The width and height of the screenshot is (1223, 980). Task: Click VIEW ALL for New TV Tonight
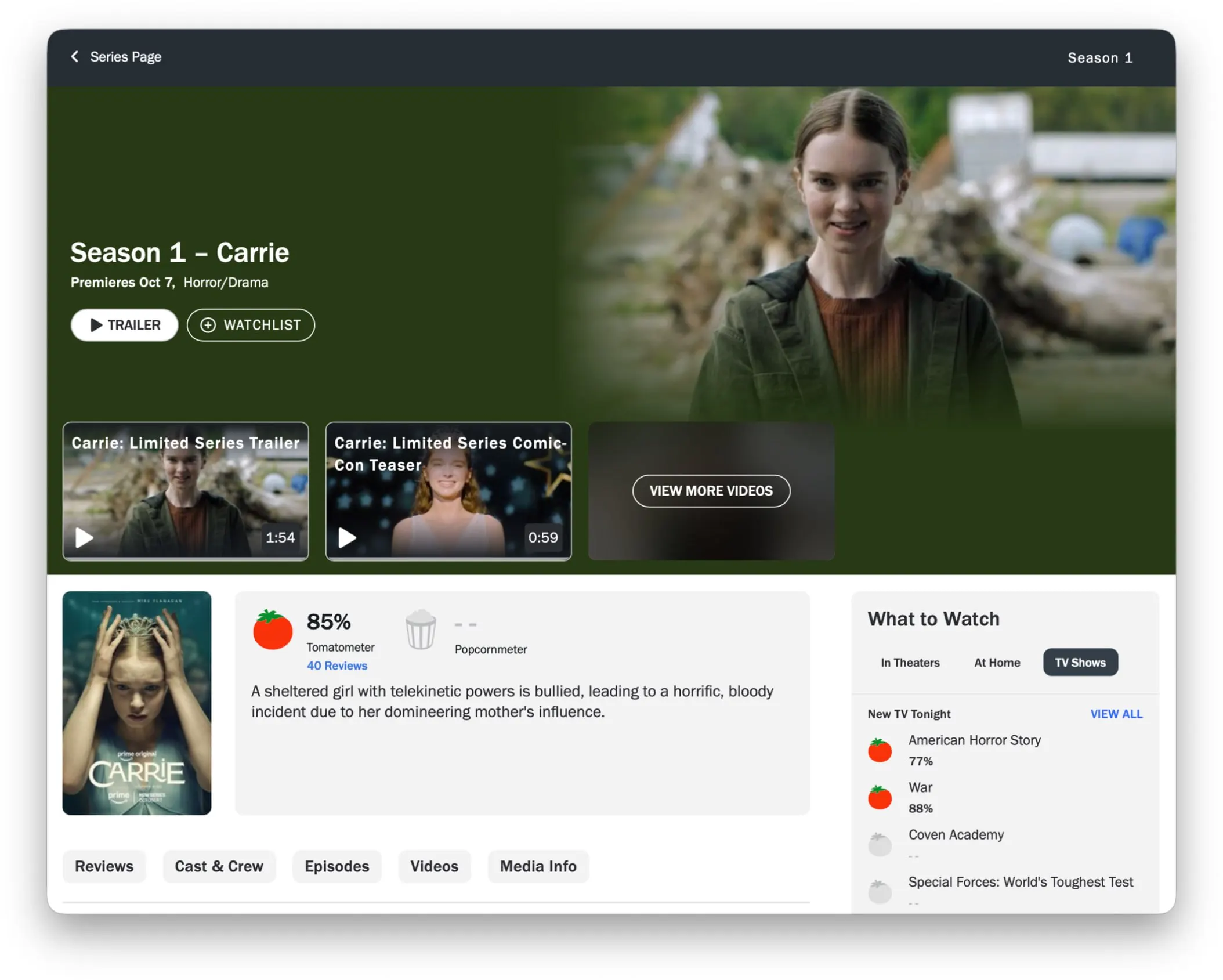pyautogui.click(x=1116, y=714)
